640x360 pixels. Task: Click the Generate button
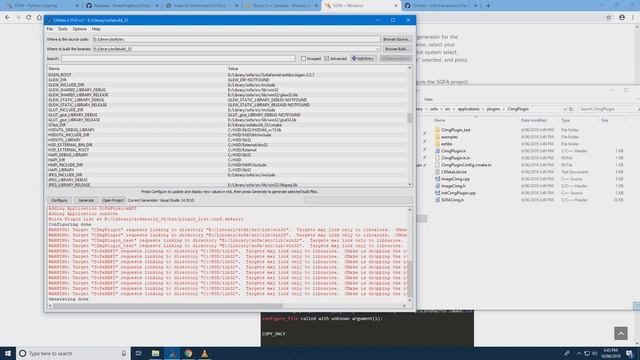(x=86, y=200)
